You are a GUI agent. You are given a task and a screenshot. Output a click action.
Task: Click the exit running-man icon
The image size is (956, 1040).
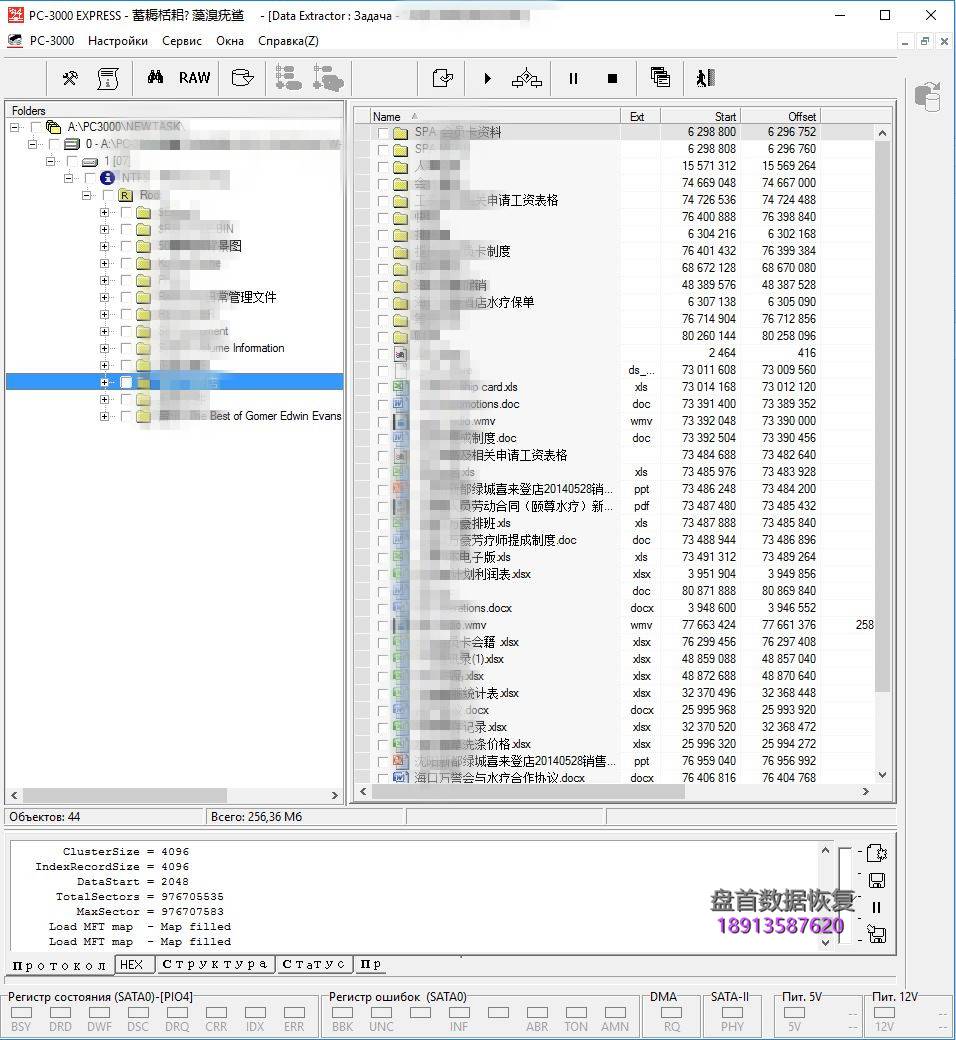point(705,78)
